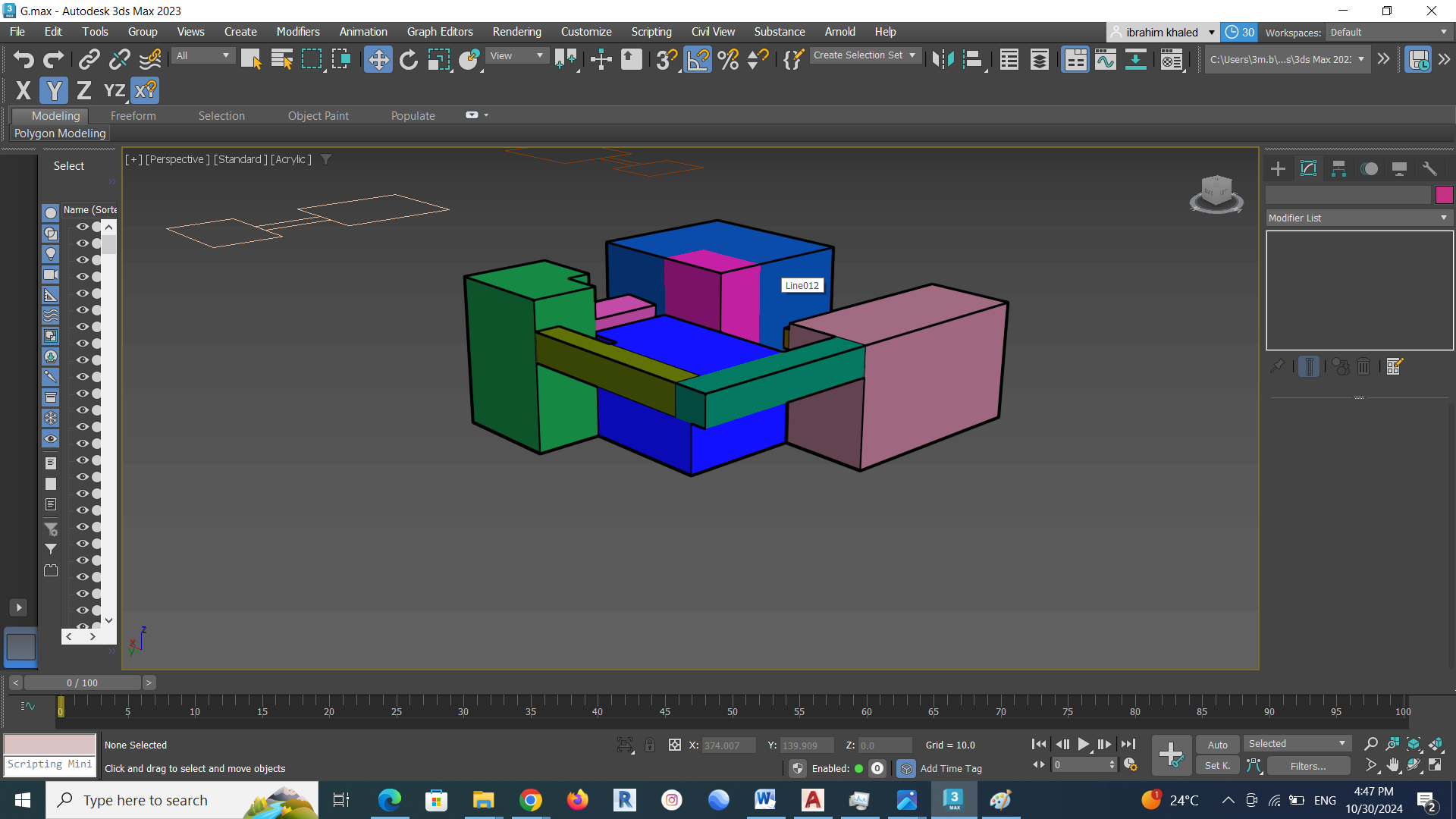Open the Modify command panel tab
This screenshot has width=1456, height=819.
point(1308,168)
